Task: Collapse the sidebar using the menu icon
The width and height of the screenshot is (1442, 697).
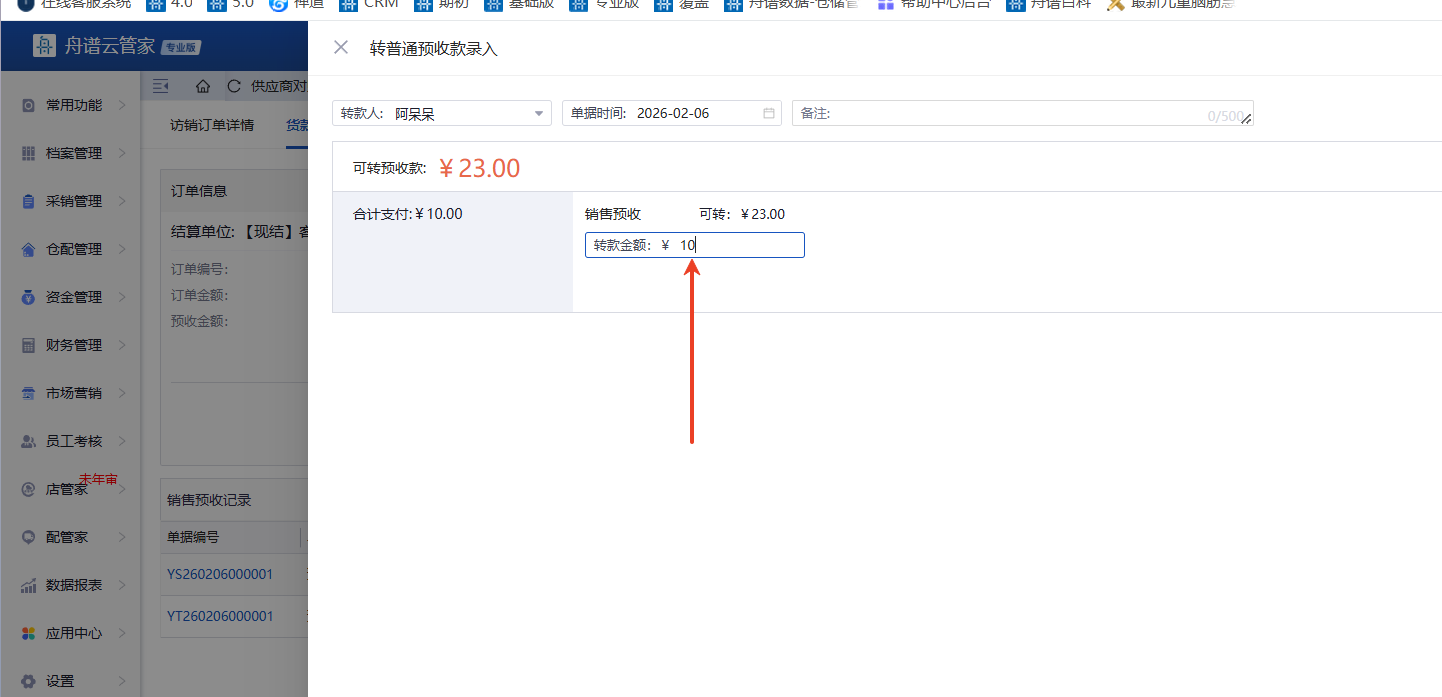Action: pos(161,87)
